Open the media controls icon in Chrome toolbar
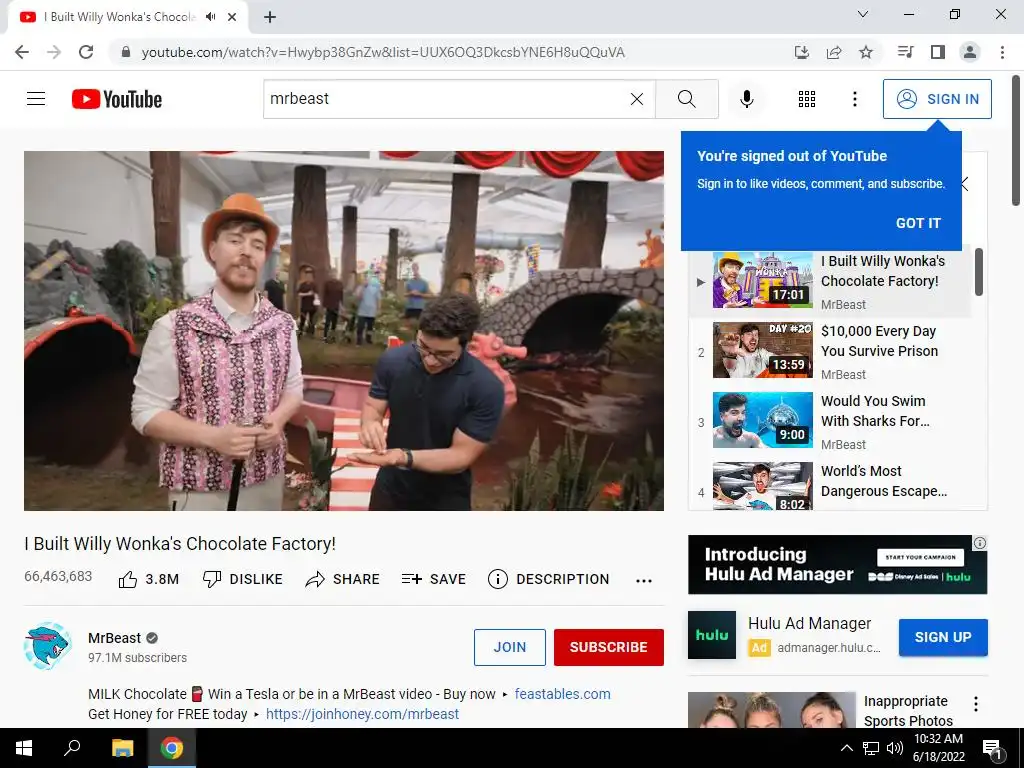The image size is (1024, 768). point(905,52)
